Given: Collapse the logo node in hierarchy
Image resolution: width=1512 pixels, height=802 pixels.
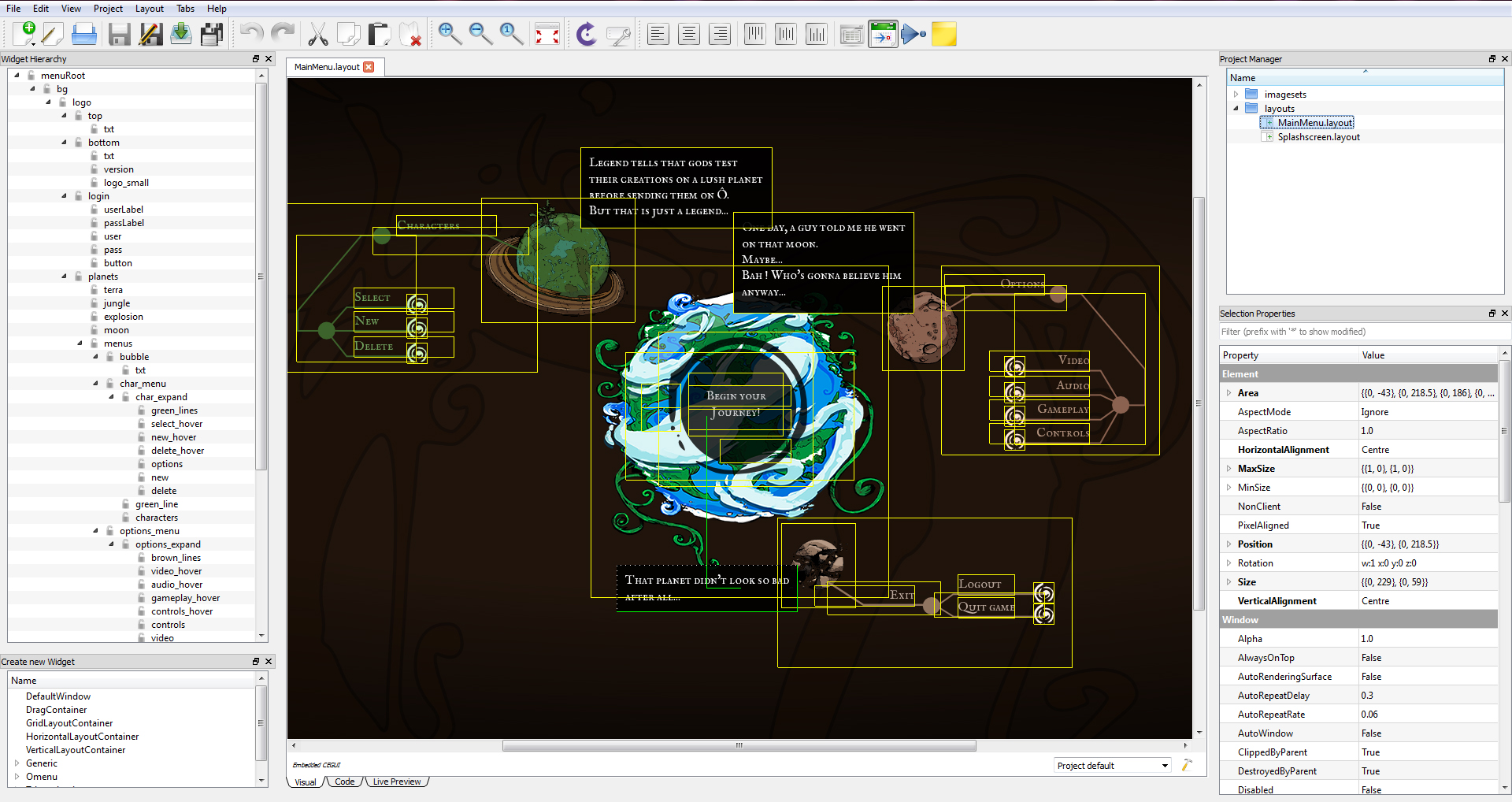Looking at the screenshot, I should tap(49, 102).
